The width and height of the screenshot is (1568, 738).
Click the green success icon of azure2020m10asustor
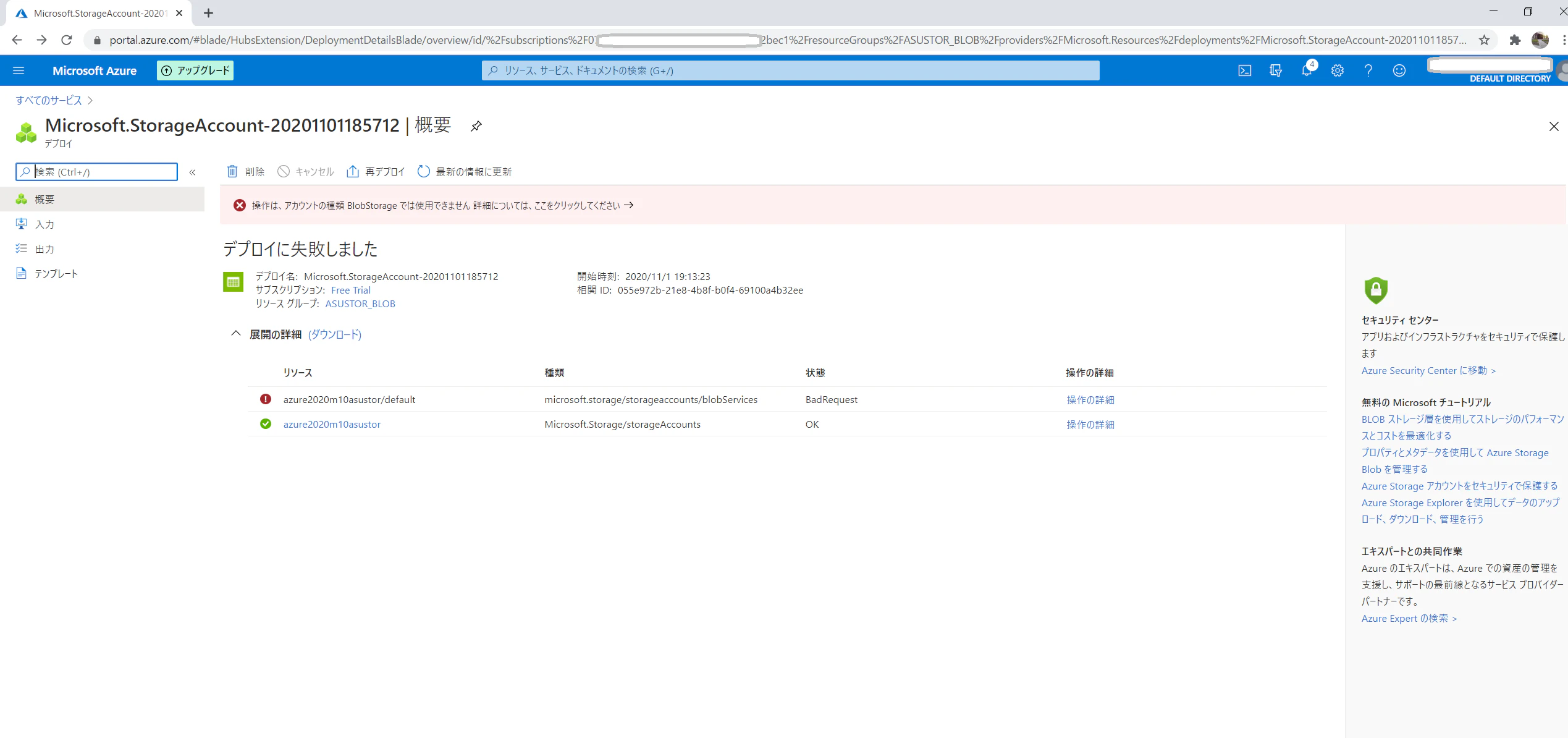click(266, 424)
